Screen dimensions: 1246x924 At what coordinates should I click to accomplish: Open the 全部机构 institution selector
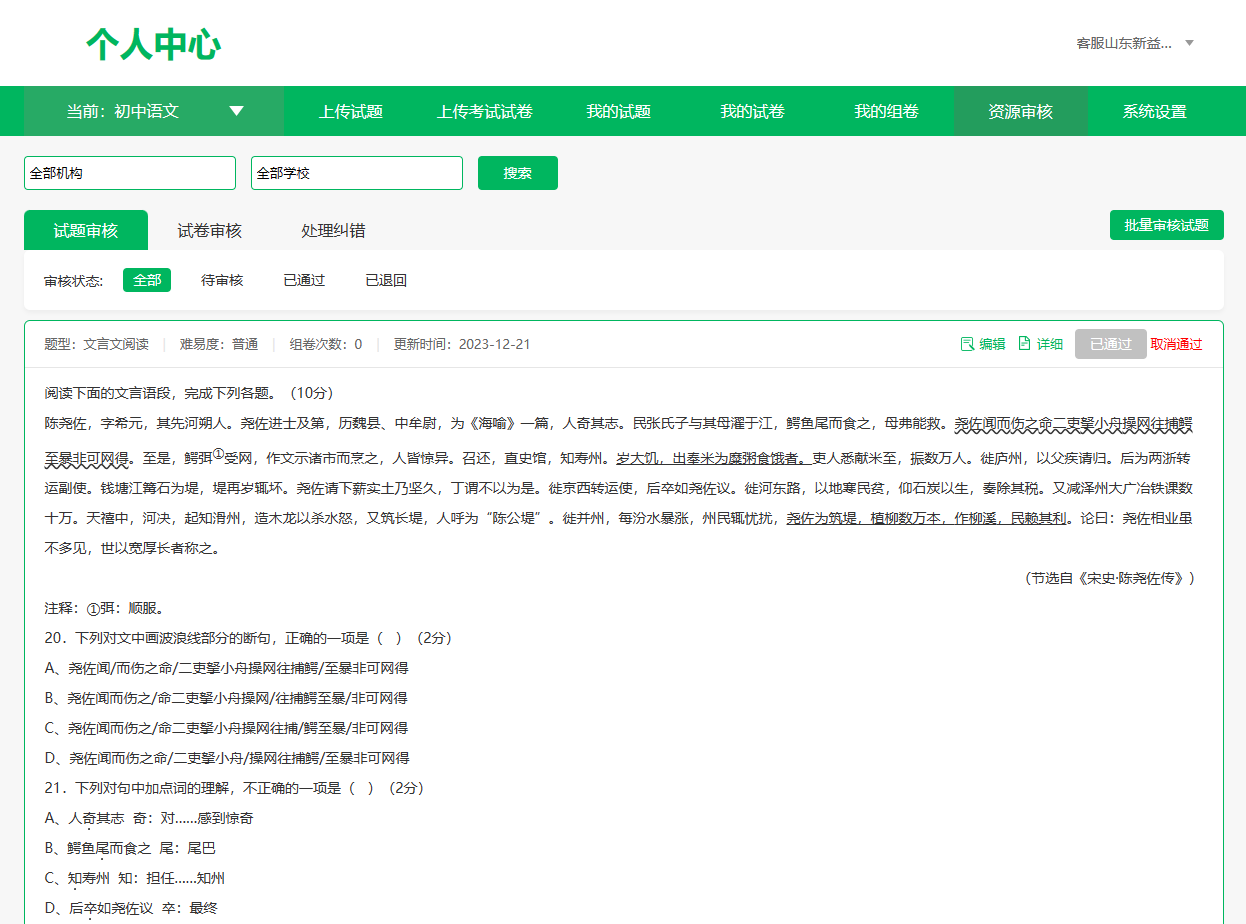(x=129, y=172)
